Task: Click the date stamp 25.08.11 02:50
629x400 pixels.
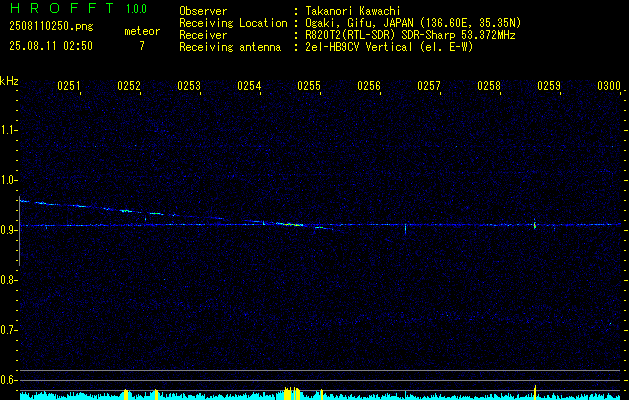Action: tap(51, 45)
